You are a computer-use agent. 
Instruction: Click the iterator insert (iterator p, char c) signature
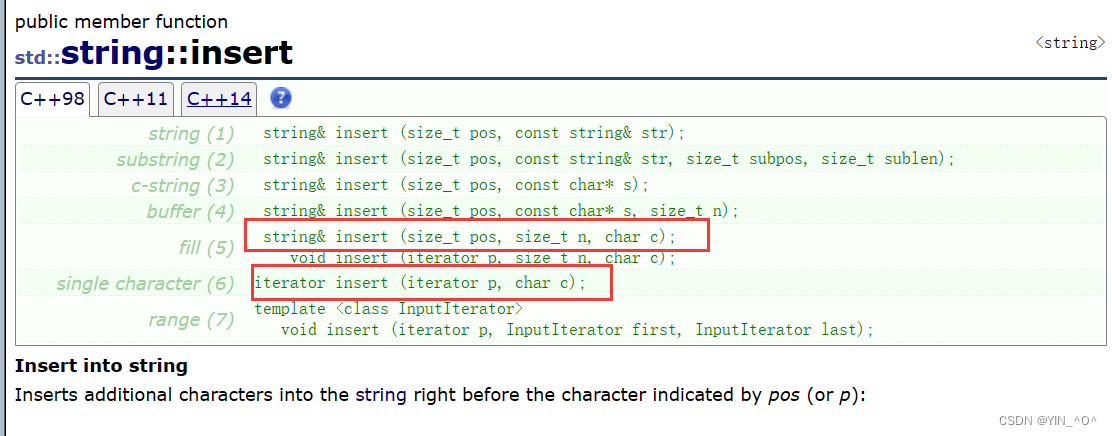pyautogui.click(x=420, y=284)
